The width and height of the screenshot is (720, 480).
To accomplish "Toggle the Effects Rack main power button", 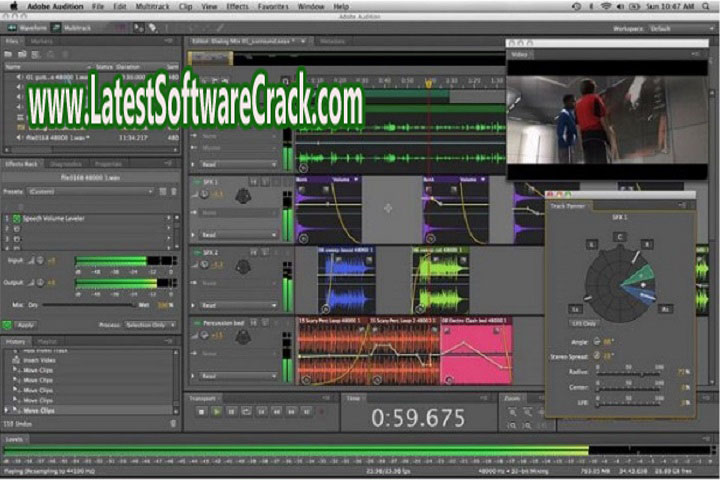I will [x=7, y=325].
